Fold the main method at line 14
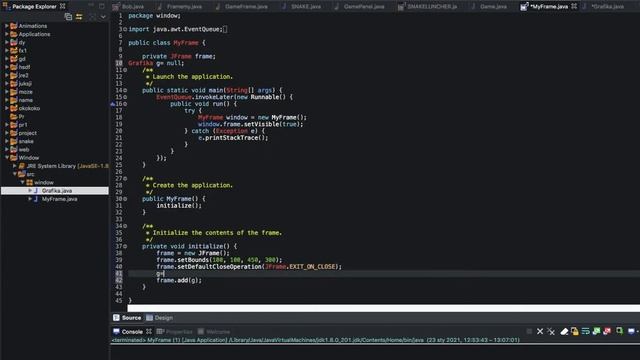Image resolution: width=640 pixels, height=360 pixels. coord(125,90)
